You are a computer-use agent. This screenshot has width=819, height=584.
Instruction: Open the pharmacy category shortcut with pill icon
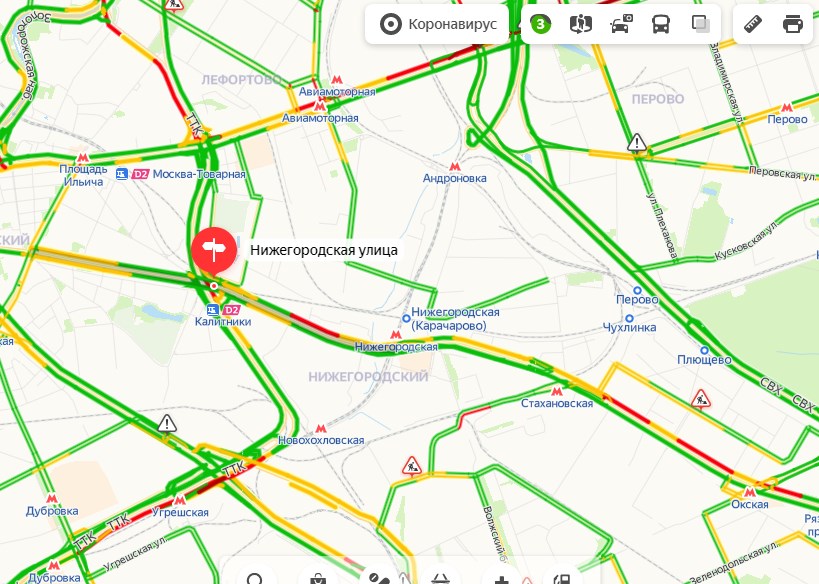point(379,578)
